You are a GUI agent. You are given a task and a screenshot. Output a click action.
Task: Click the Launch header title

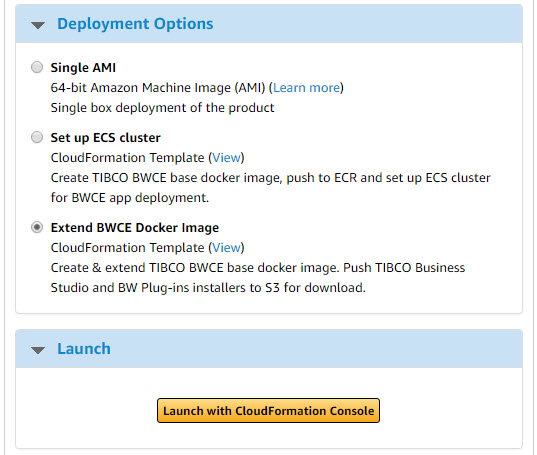pos(84,349)
